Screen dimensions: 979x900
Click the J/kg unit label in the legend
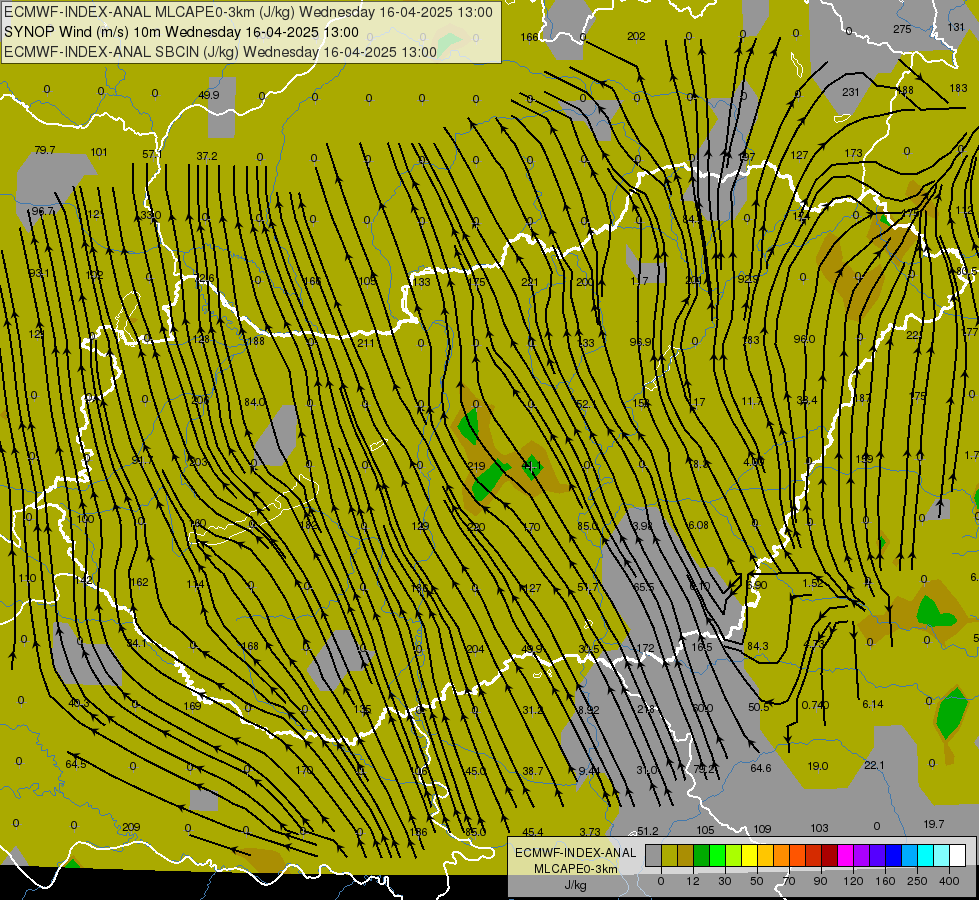[x=576, y=885]
